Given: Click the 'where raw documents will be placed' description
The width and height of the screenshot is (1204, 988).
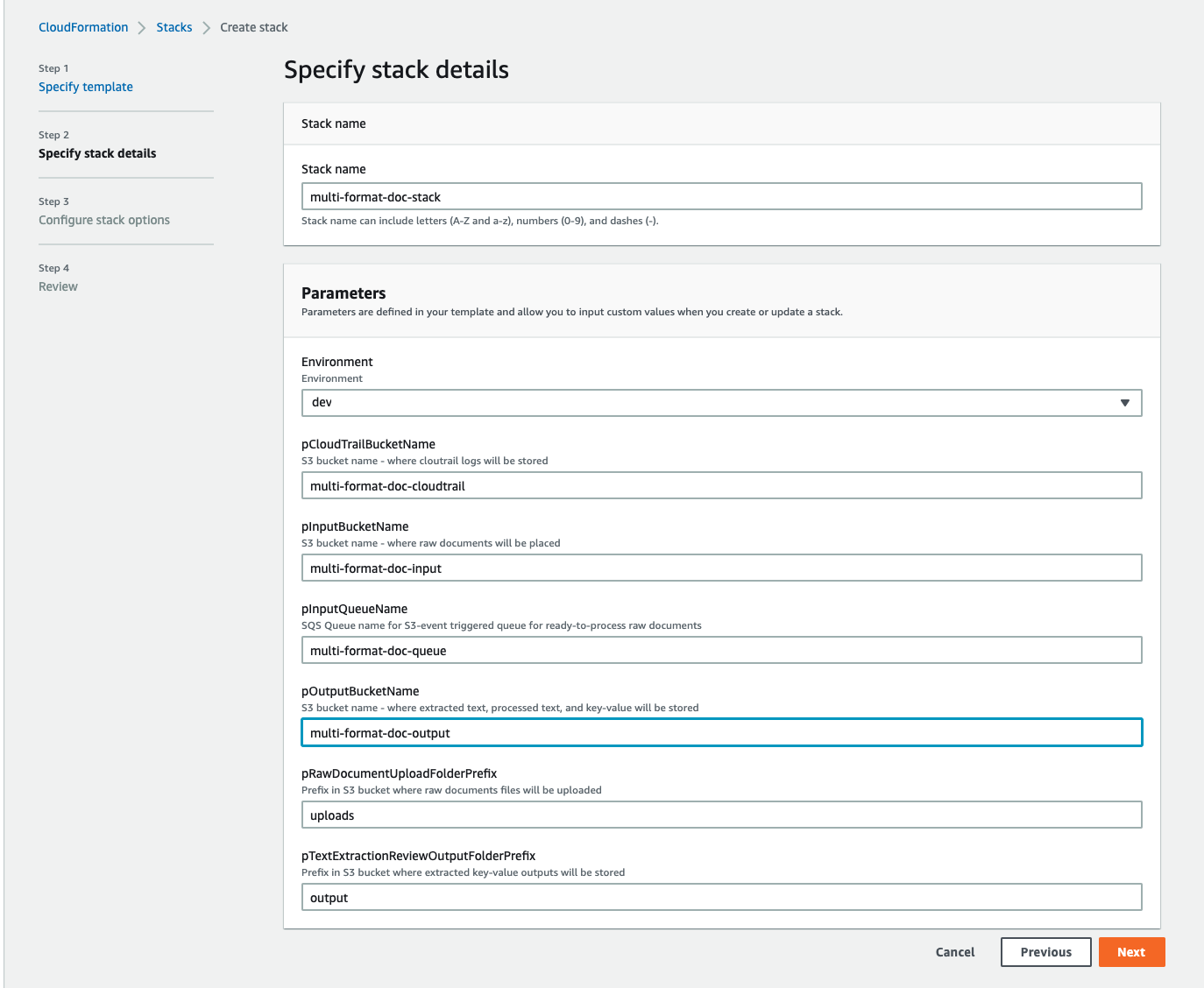Looking at the screenshot, I should tap(431, 543).
